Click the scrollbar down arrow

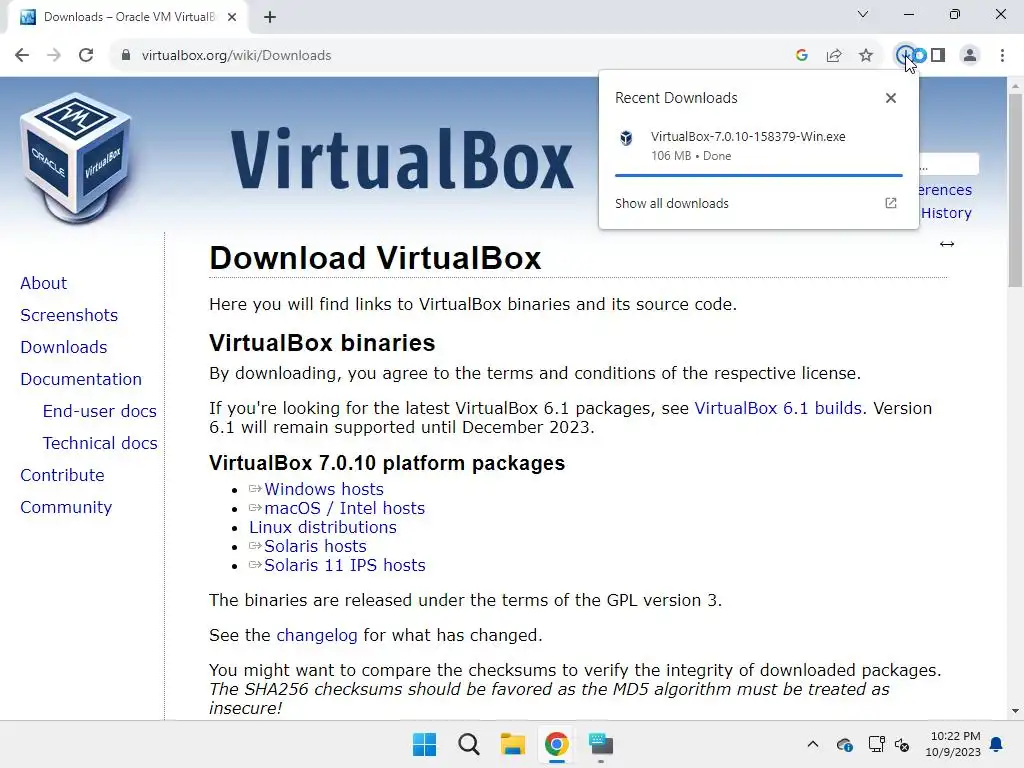tap(1015, 711)
